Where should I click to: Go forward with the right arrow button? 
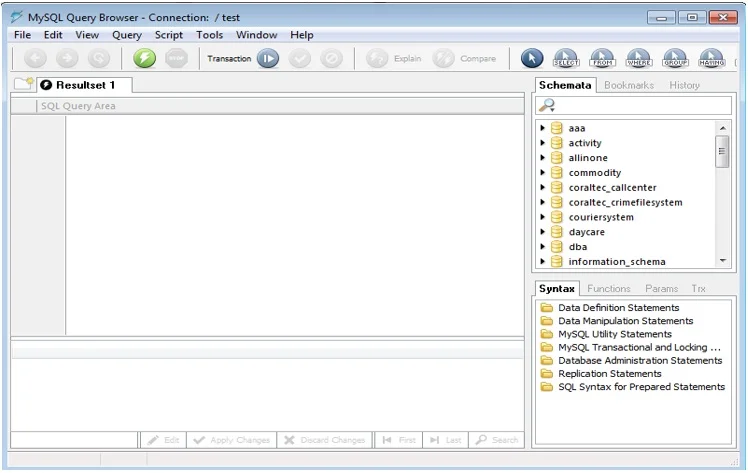67,59
